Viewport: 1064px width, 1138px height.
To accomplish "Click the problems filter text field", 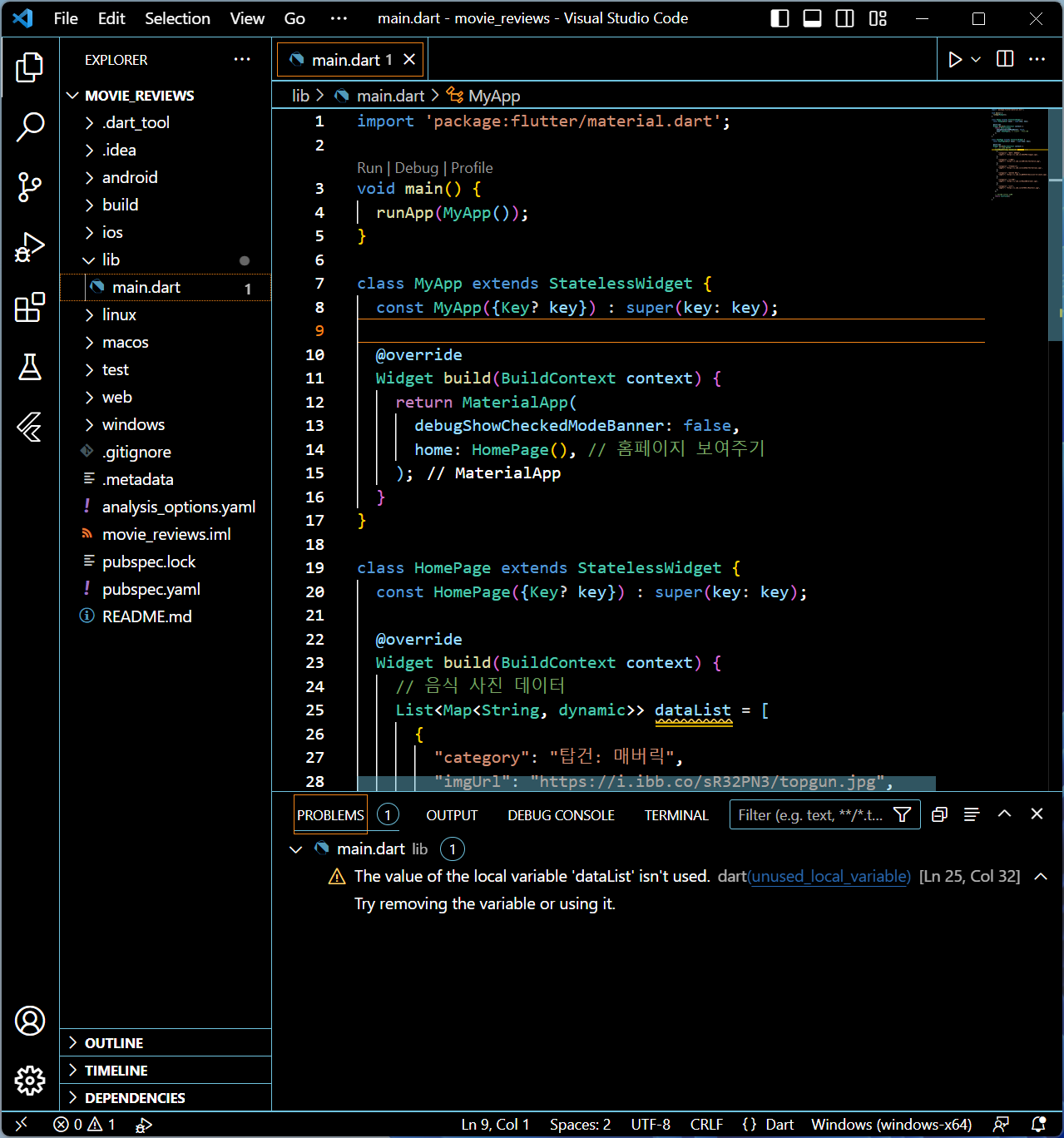I will point(811,814).
